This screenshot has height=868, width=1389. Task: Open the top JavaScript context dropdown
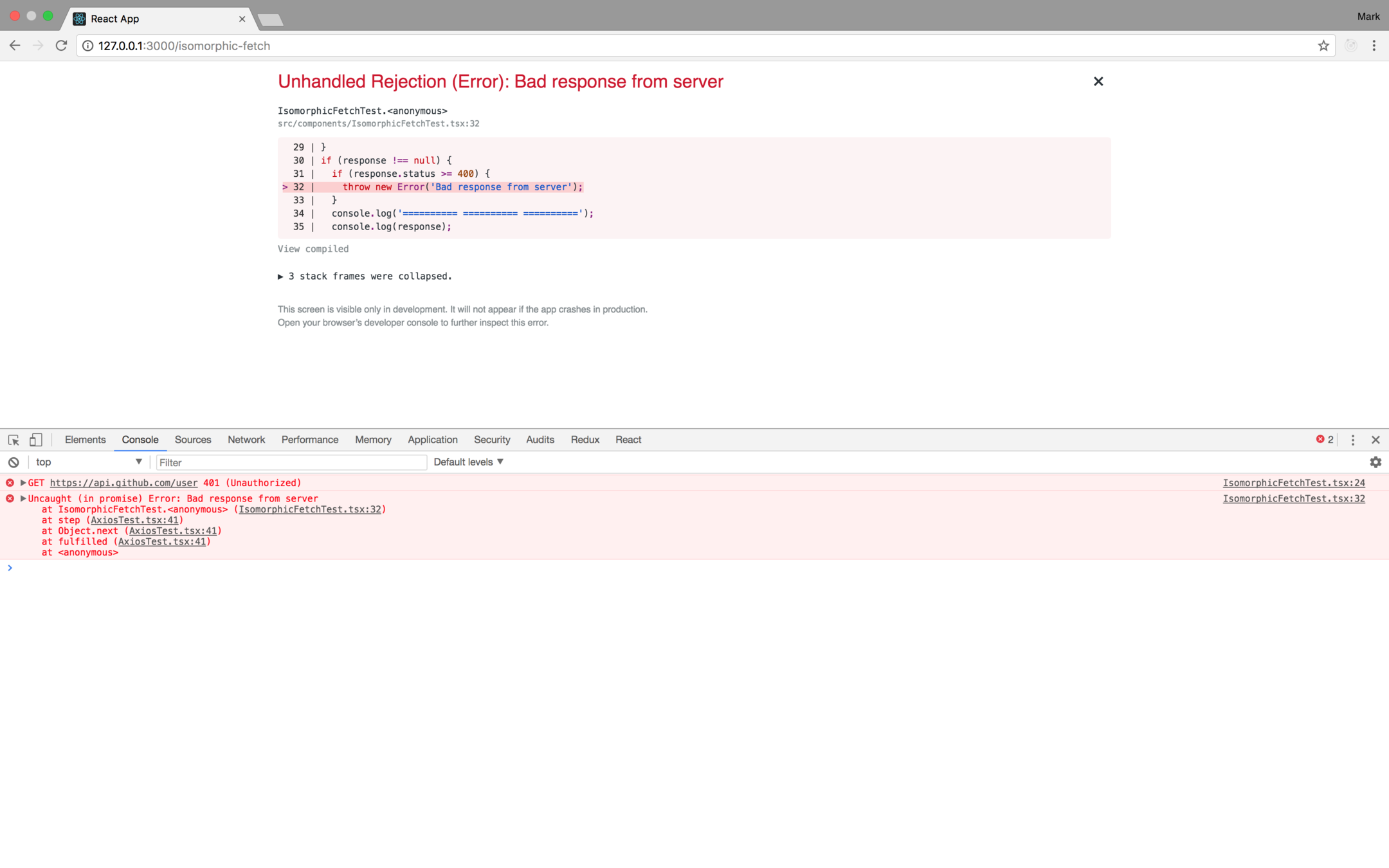tap(89, 462)
